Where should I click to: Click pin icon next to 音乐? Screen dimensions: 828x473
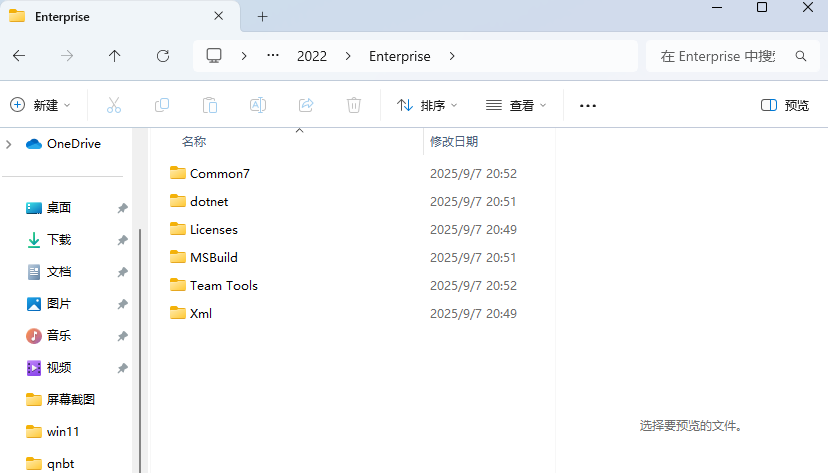click(x=123, y=336)
